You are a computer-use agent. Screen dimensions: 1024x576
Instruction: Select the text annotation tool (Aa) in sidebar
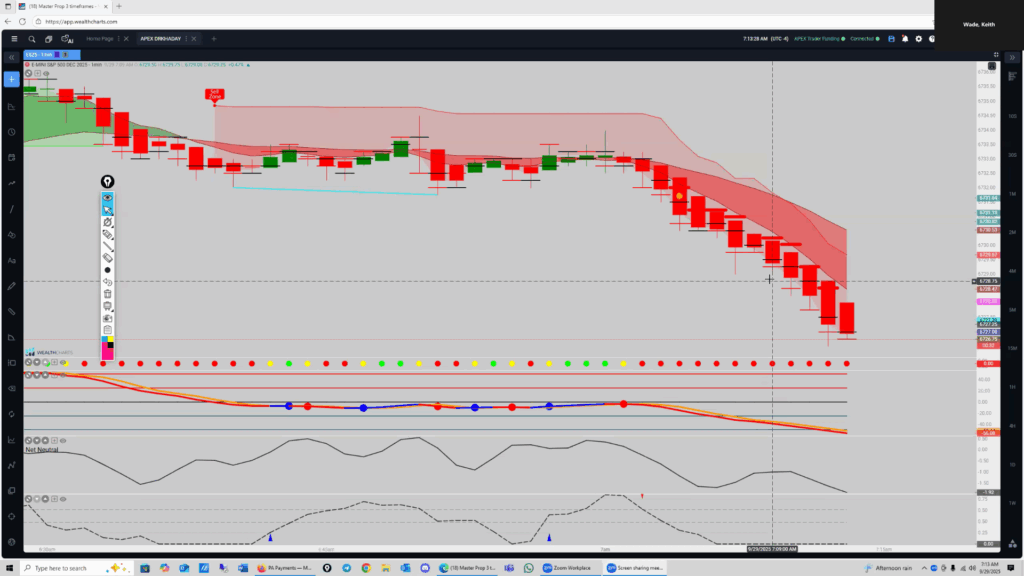point(12,260)
